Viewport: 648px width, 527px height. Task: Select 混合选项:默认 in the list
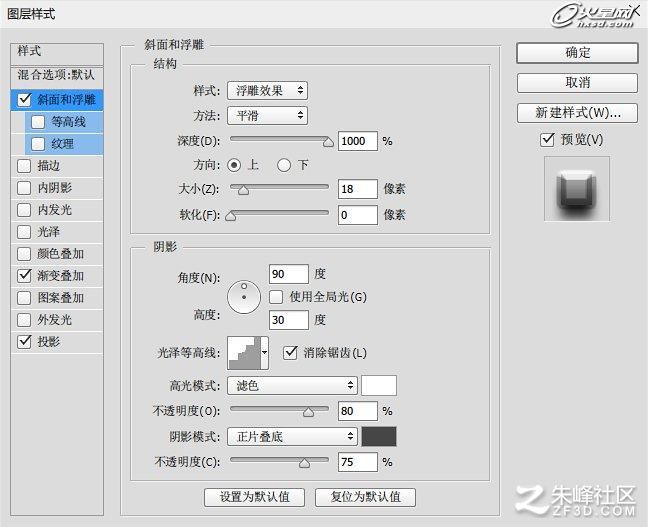pos(57,75)
